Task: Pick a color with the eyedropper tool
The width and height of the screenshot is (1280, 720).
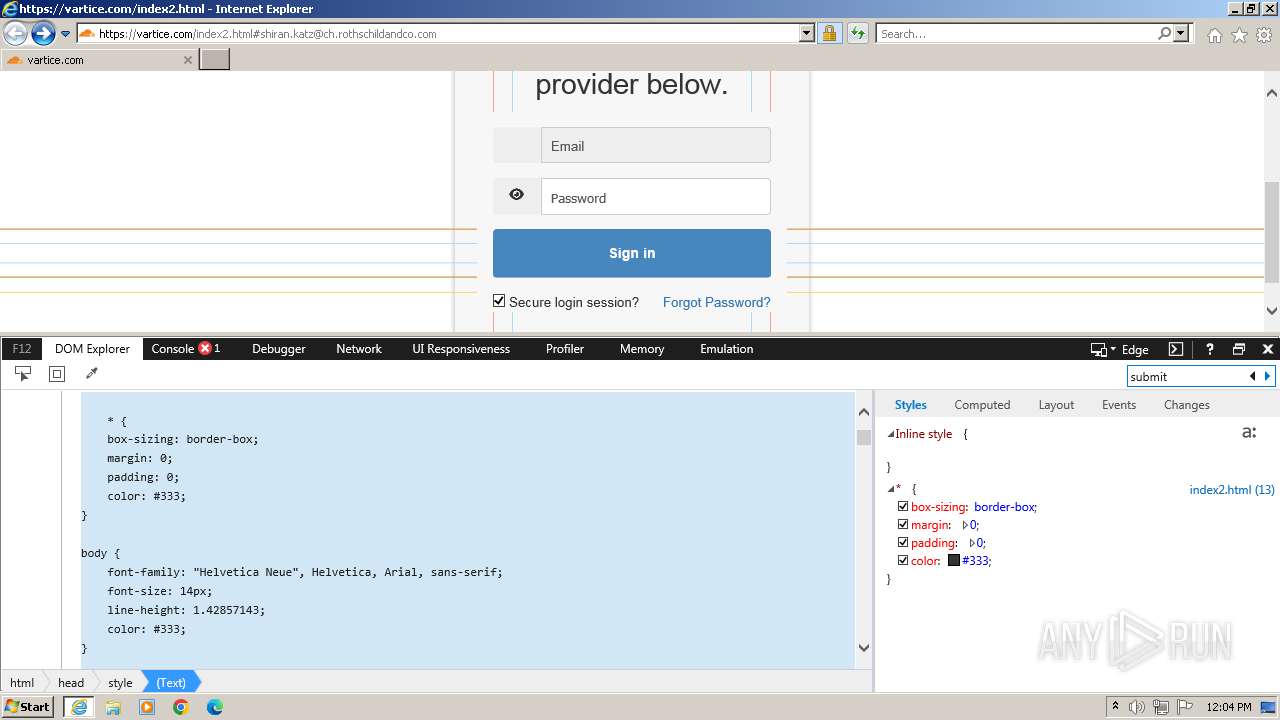Action: tap(92, 374)
